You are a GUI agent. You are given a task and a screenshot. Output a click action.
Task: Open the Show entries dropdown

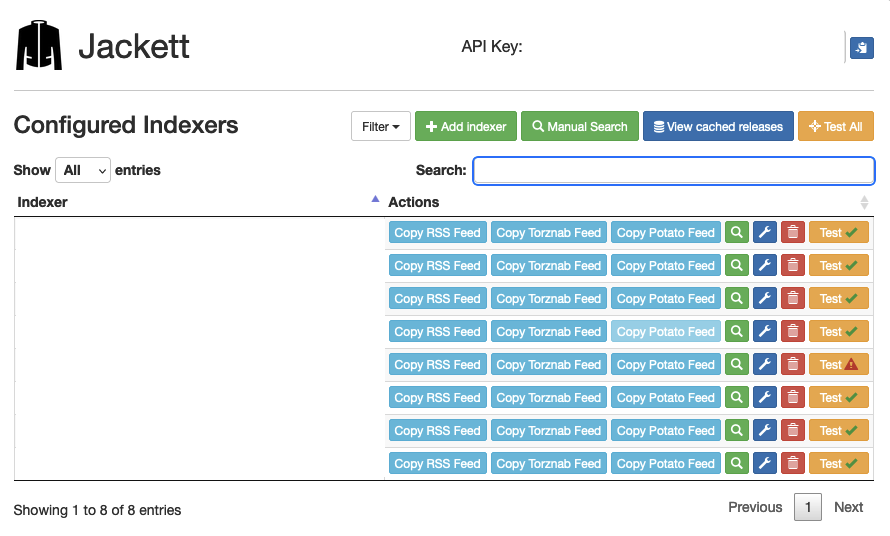click(83, 170)
